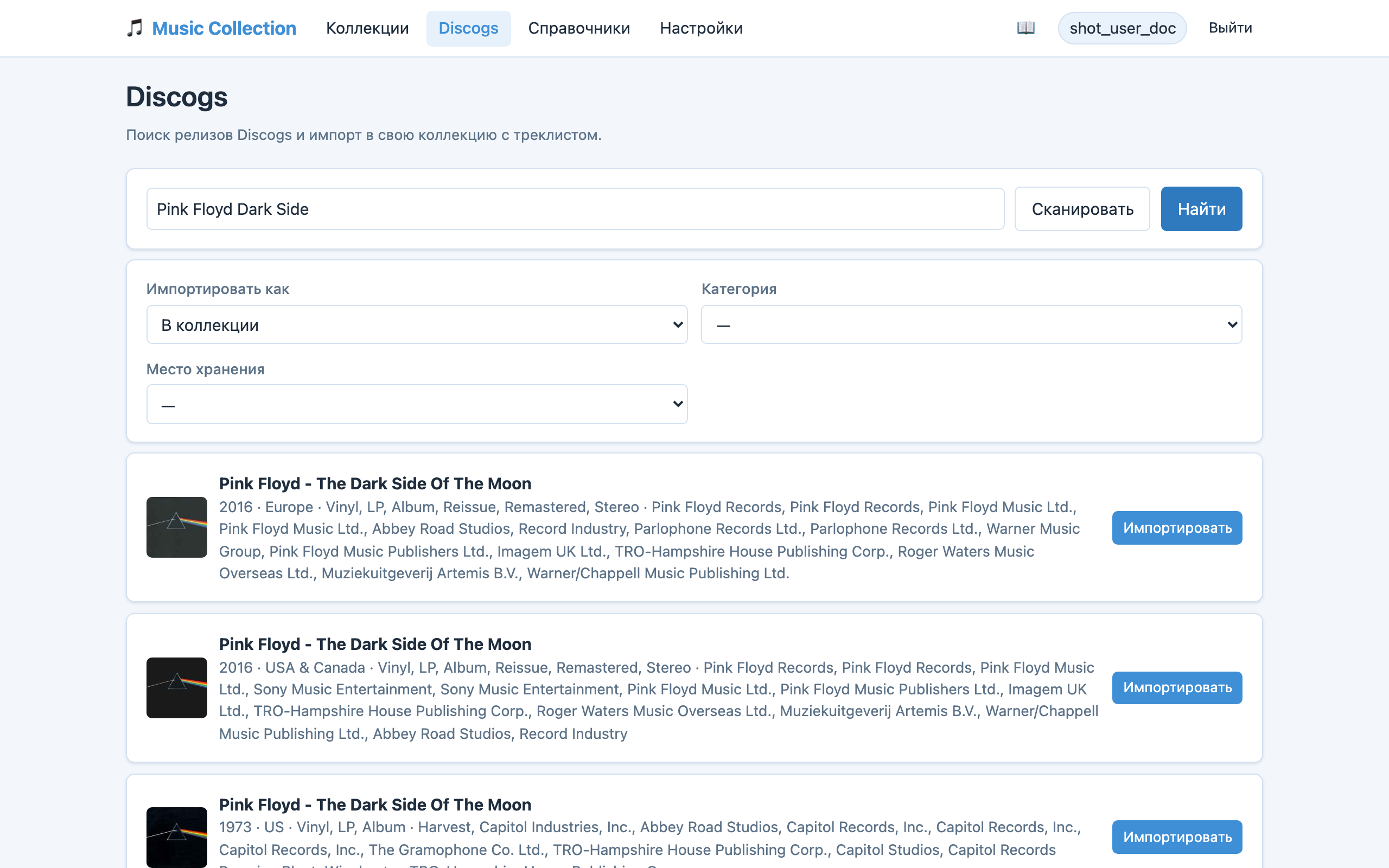Open the book documentation icon
The image size is (1389, 868).
click(1025, 28)
